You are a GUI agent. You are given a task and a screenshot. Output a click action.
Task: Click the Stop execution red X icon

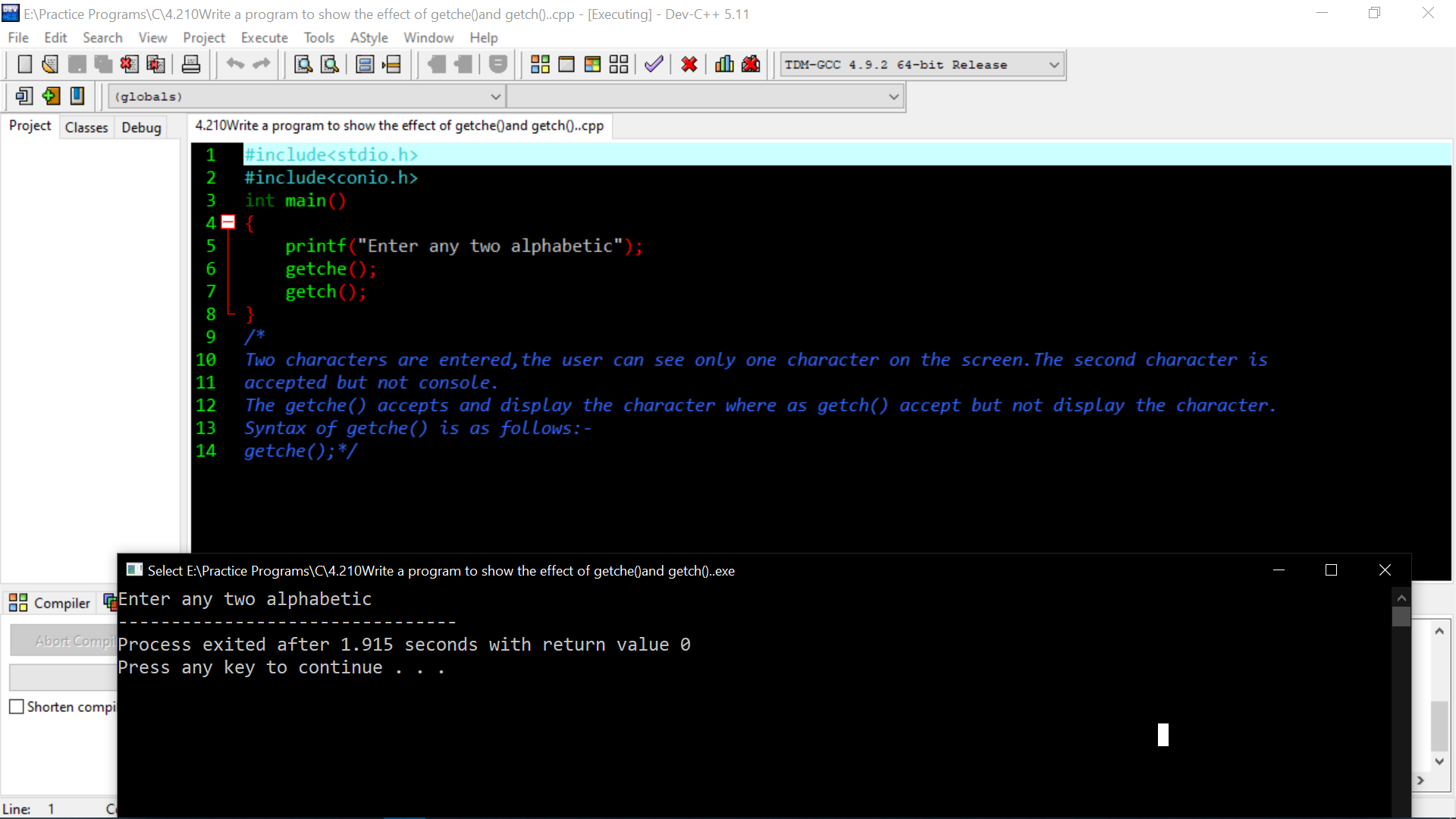pyautogui.click(x=689, y=64)
